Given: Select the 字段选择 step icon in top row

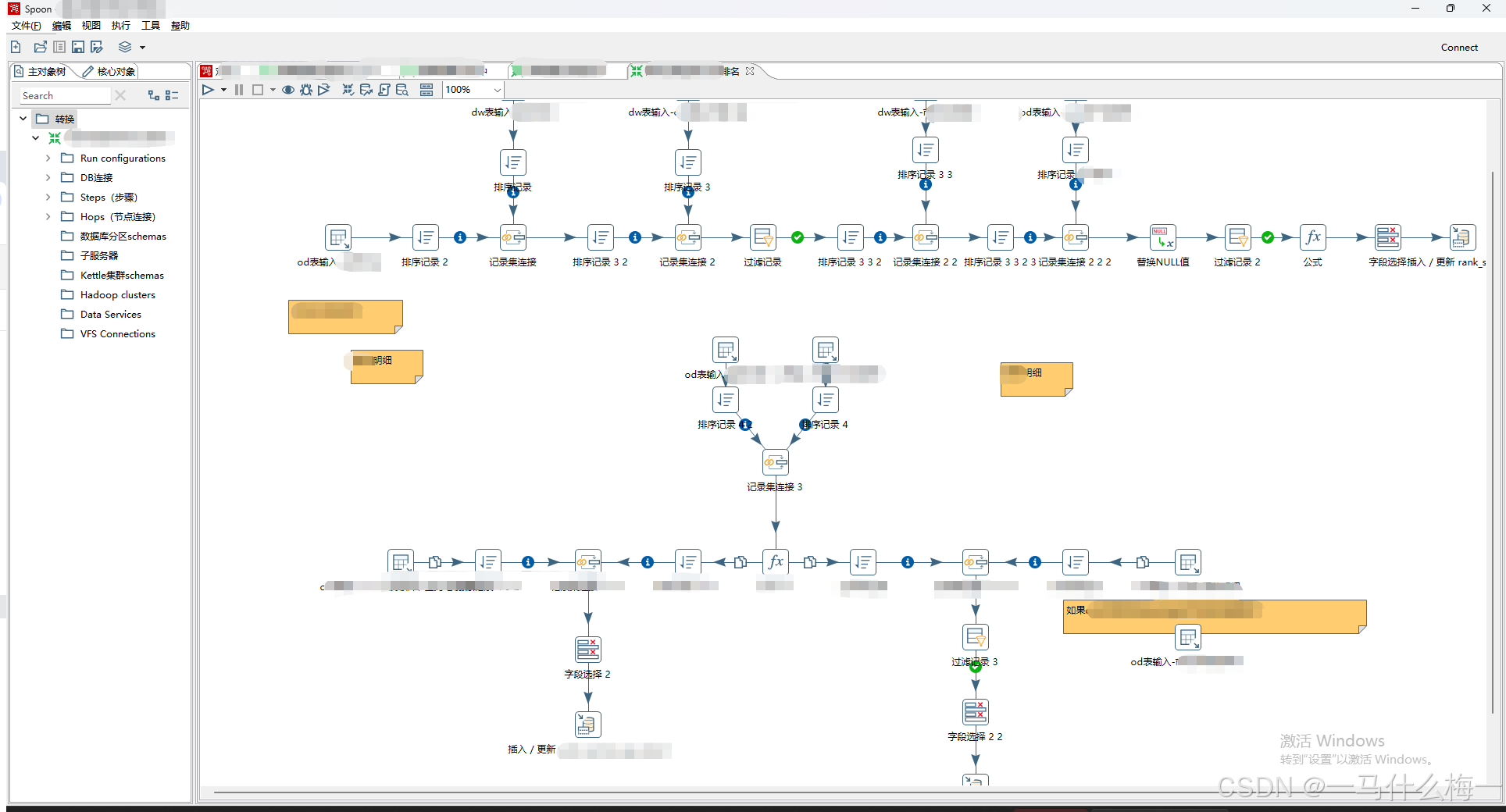Looking at the screenshot, I should click(1388, 237).
